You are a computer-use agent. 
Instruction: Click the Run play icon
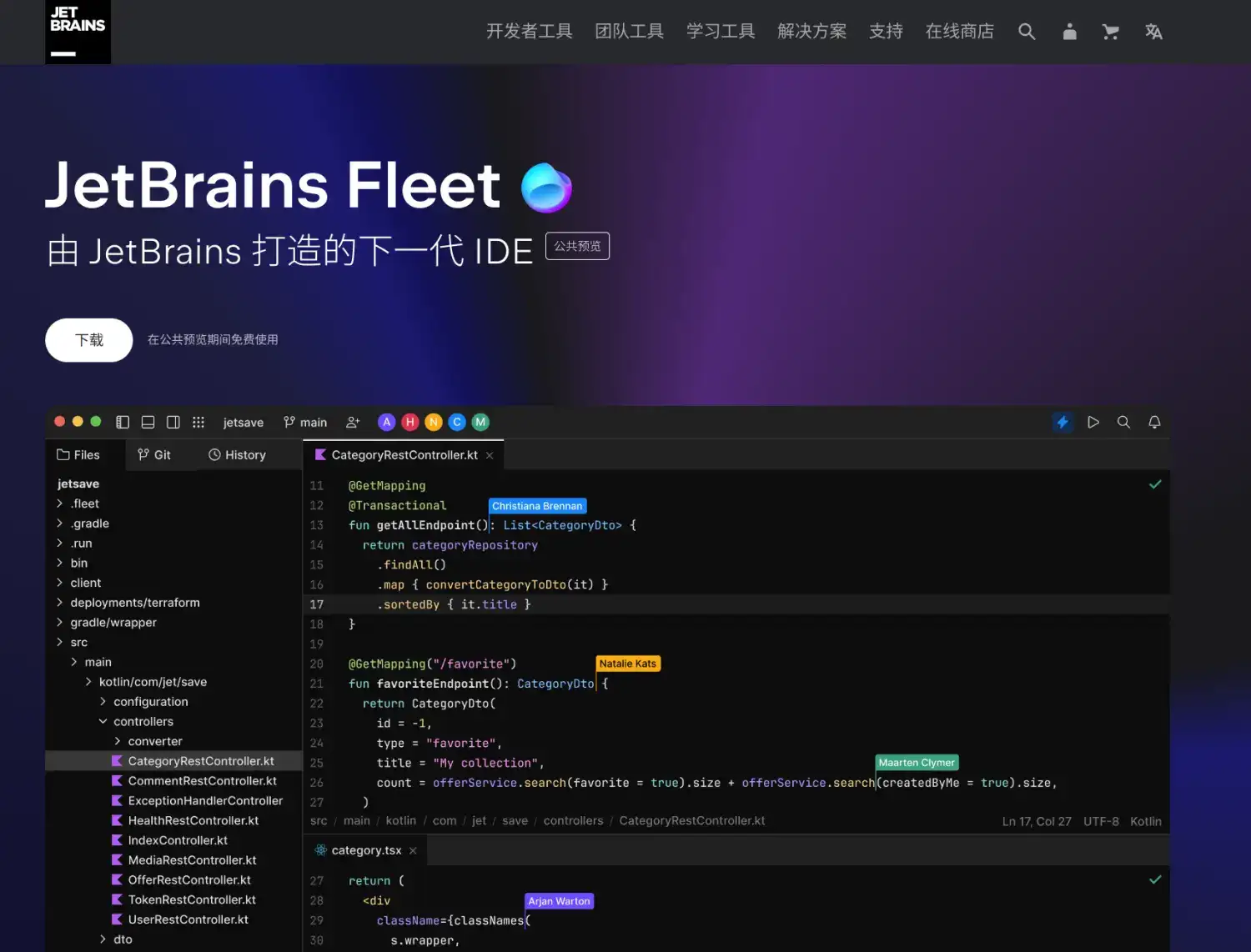(x=1093, y=422)
